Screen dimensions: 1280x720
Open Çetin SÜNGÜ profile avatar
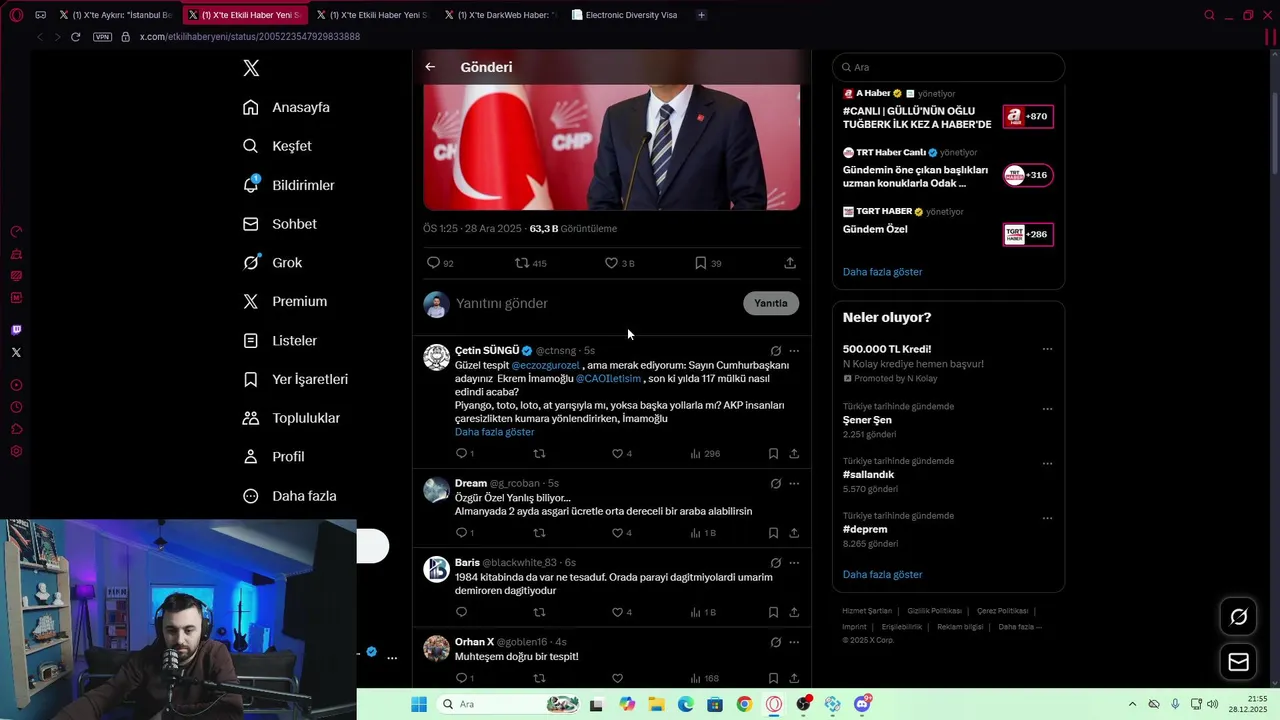(x=437, y=357)
